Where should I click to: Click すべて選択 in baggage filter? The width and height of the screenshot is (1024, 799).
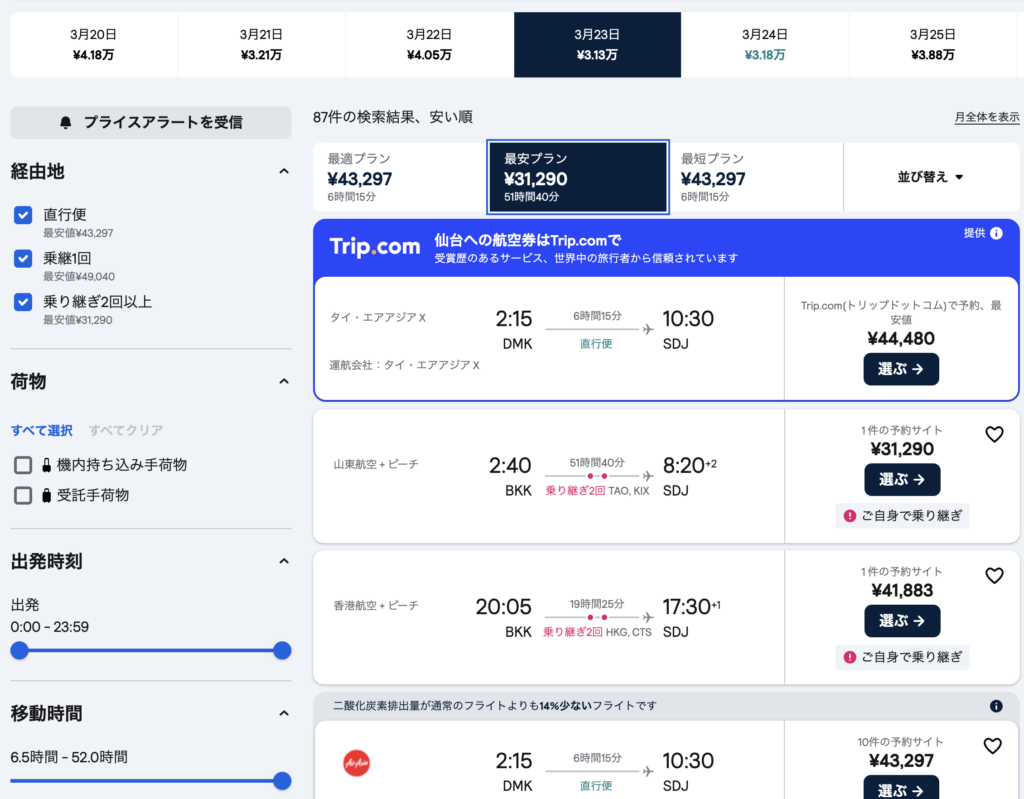pos(42,431)
